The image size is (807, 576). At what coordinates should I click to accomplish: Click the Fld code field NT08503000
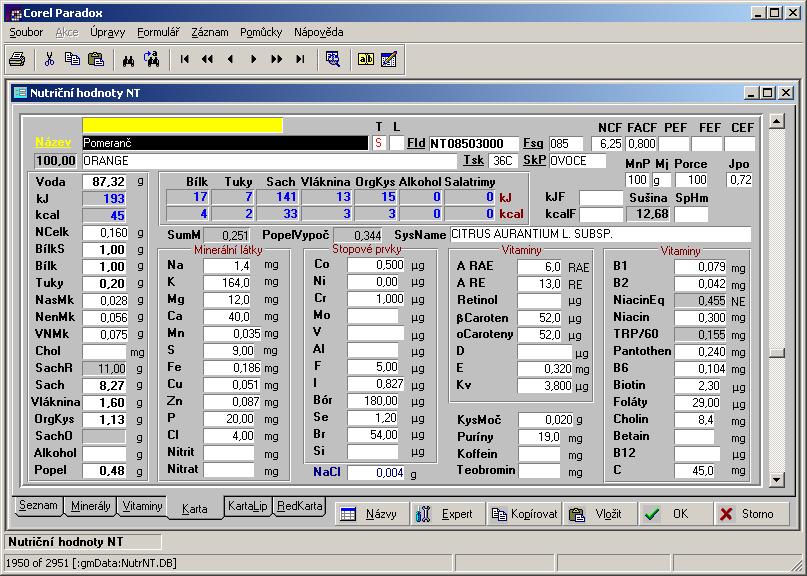tap(473, 143)
